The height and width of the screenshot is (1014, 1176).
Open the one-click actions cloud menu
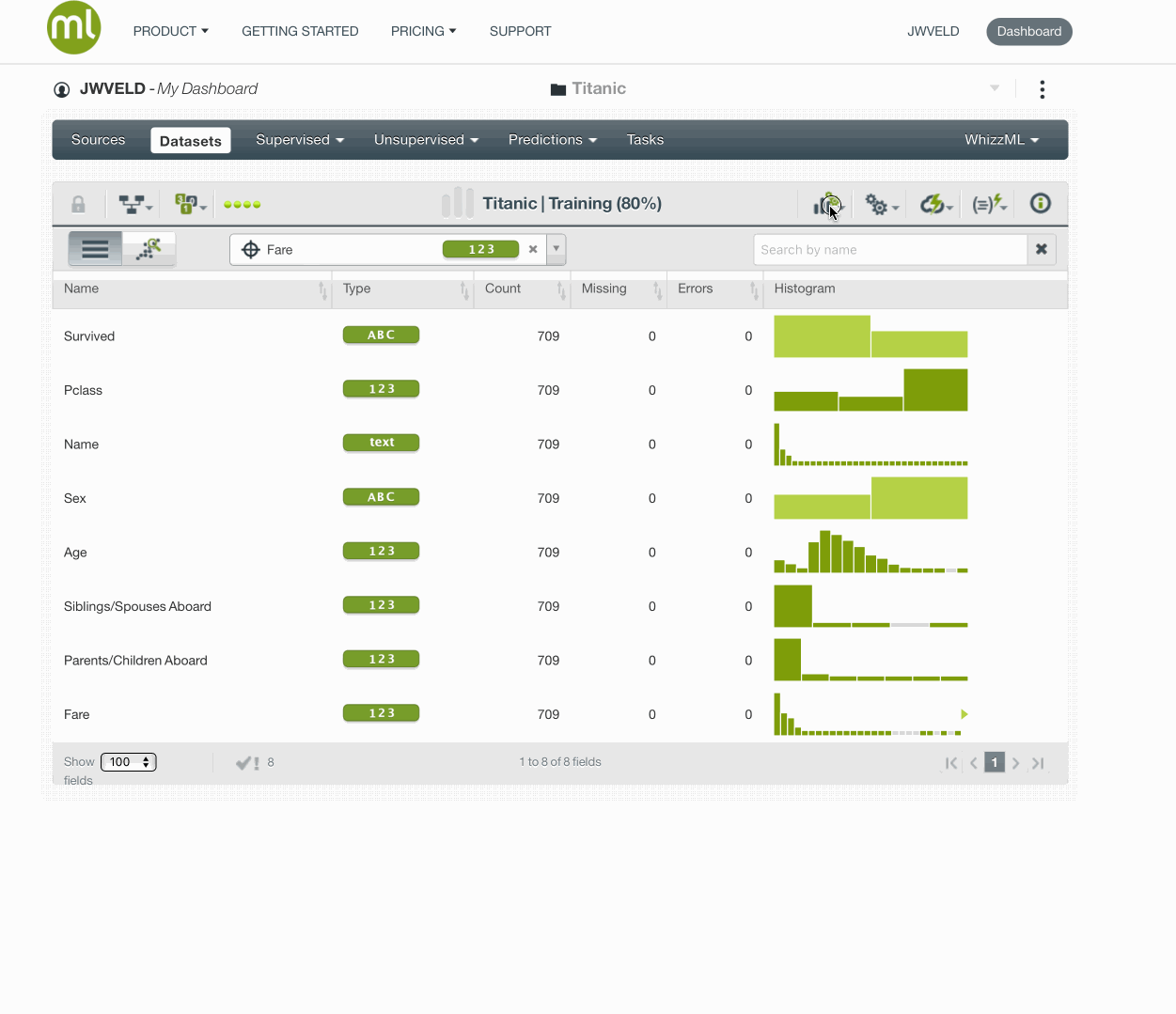click(x=828, y=204)
